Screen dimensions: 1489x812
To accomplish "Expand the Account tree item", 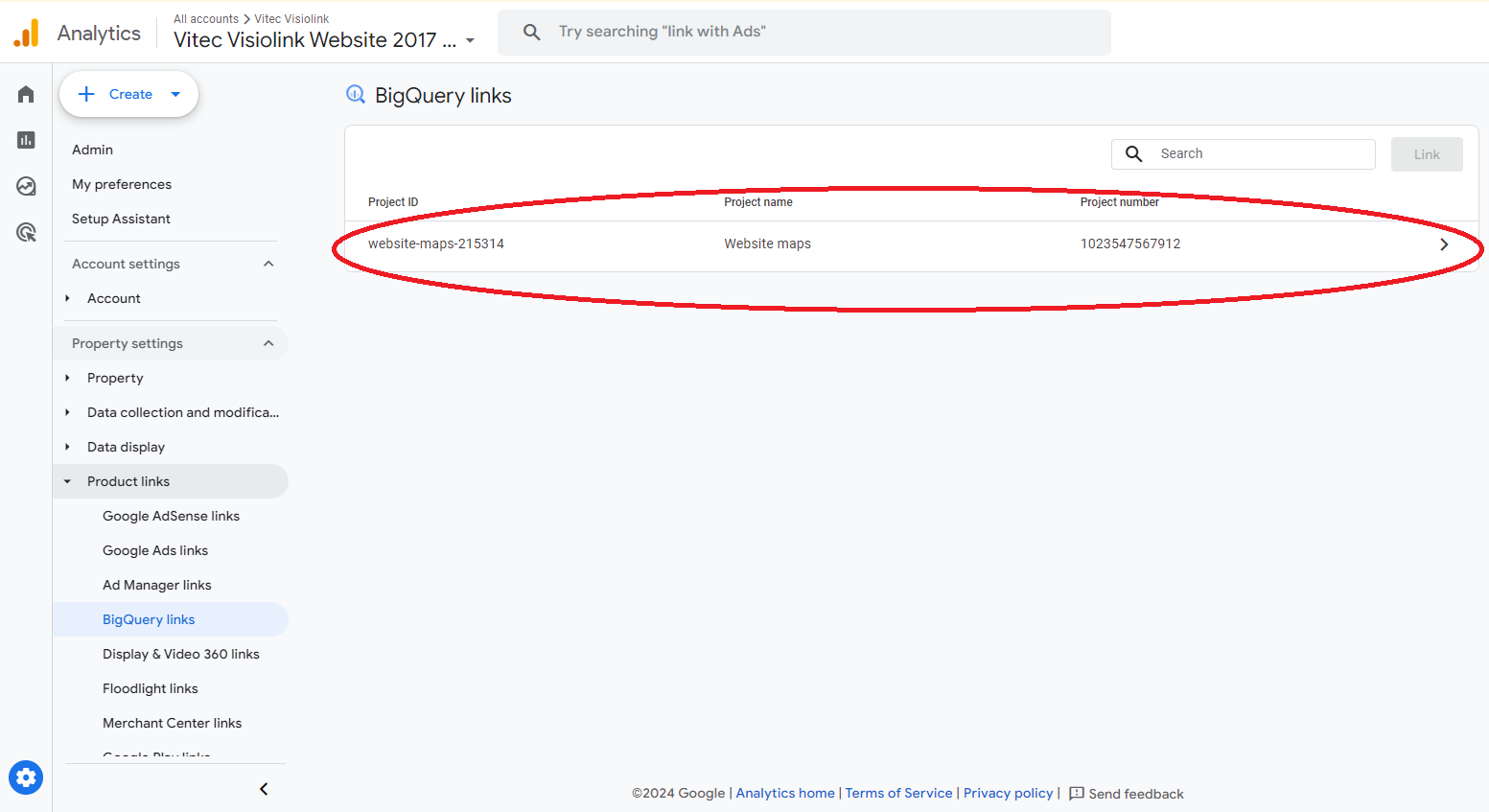I will [x=67, y=298].
